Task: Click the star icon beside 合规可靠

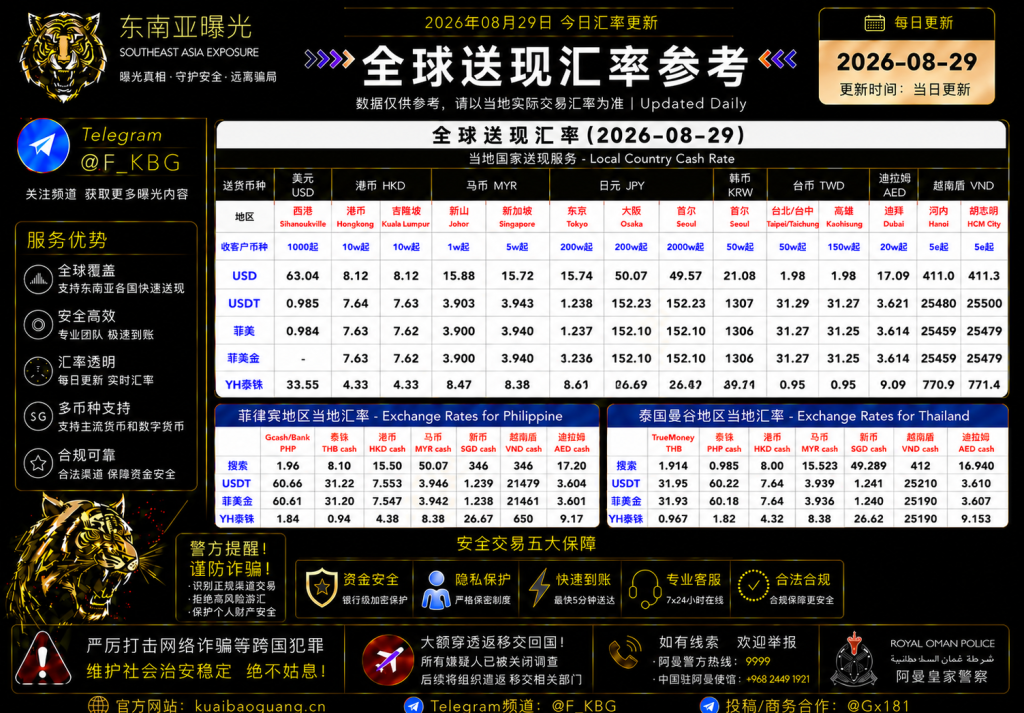Action: [x=38, y=463]
